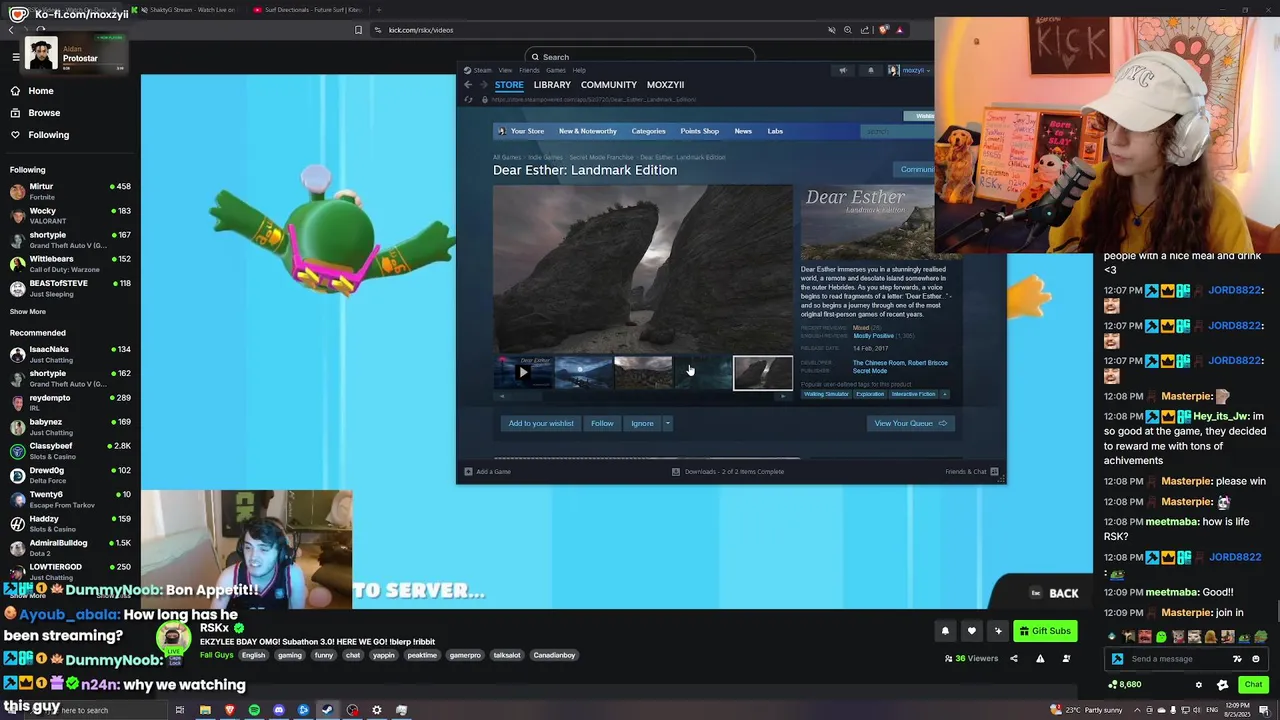
Task: Open The Chinese Room developer link
Action: [879, 363]
